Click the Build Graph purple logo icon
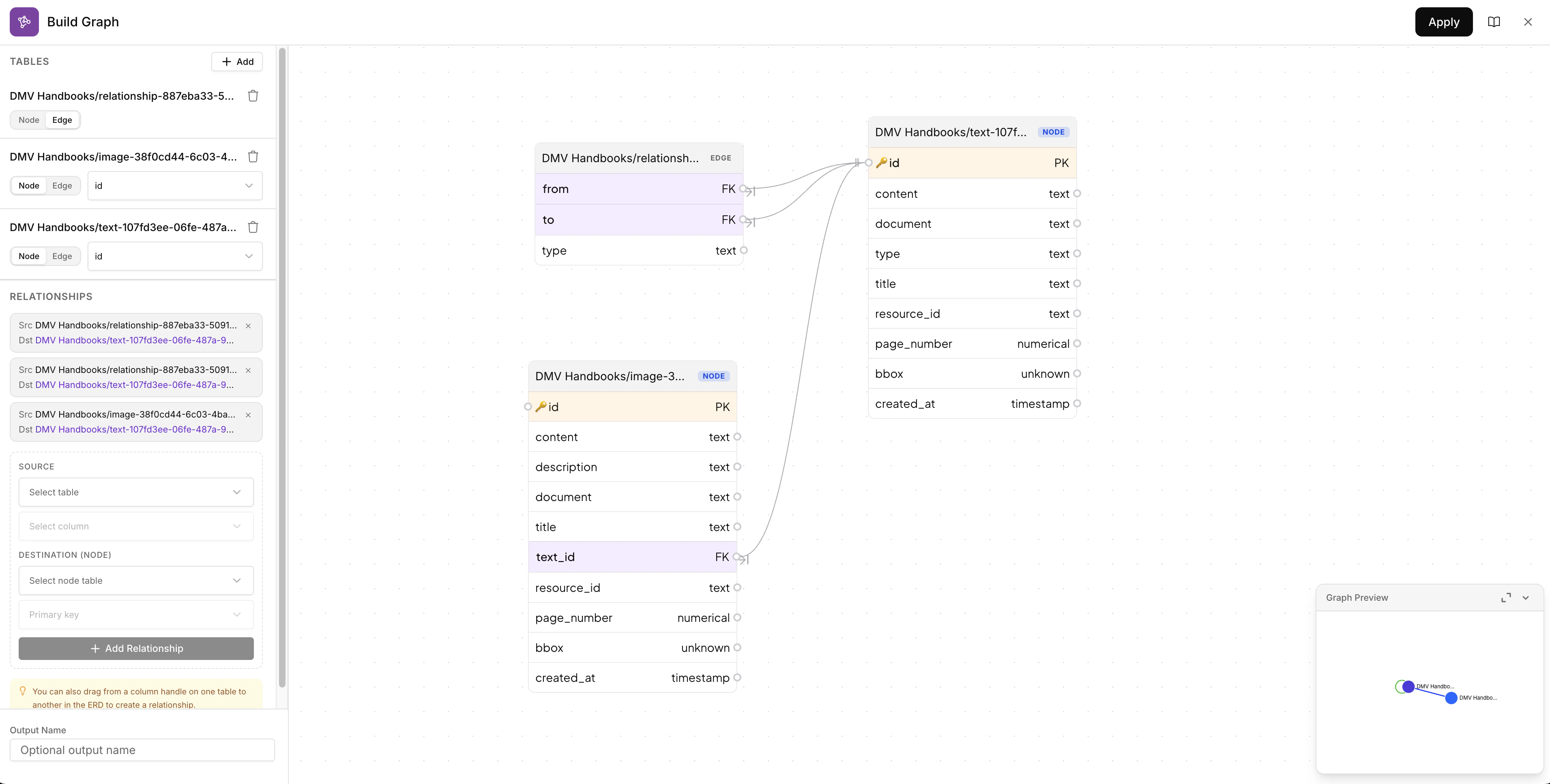The height and width of the screenshot is (784, 1550). (x=24, y=21)
